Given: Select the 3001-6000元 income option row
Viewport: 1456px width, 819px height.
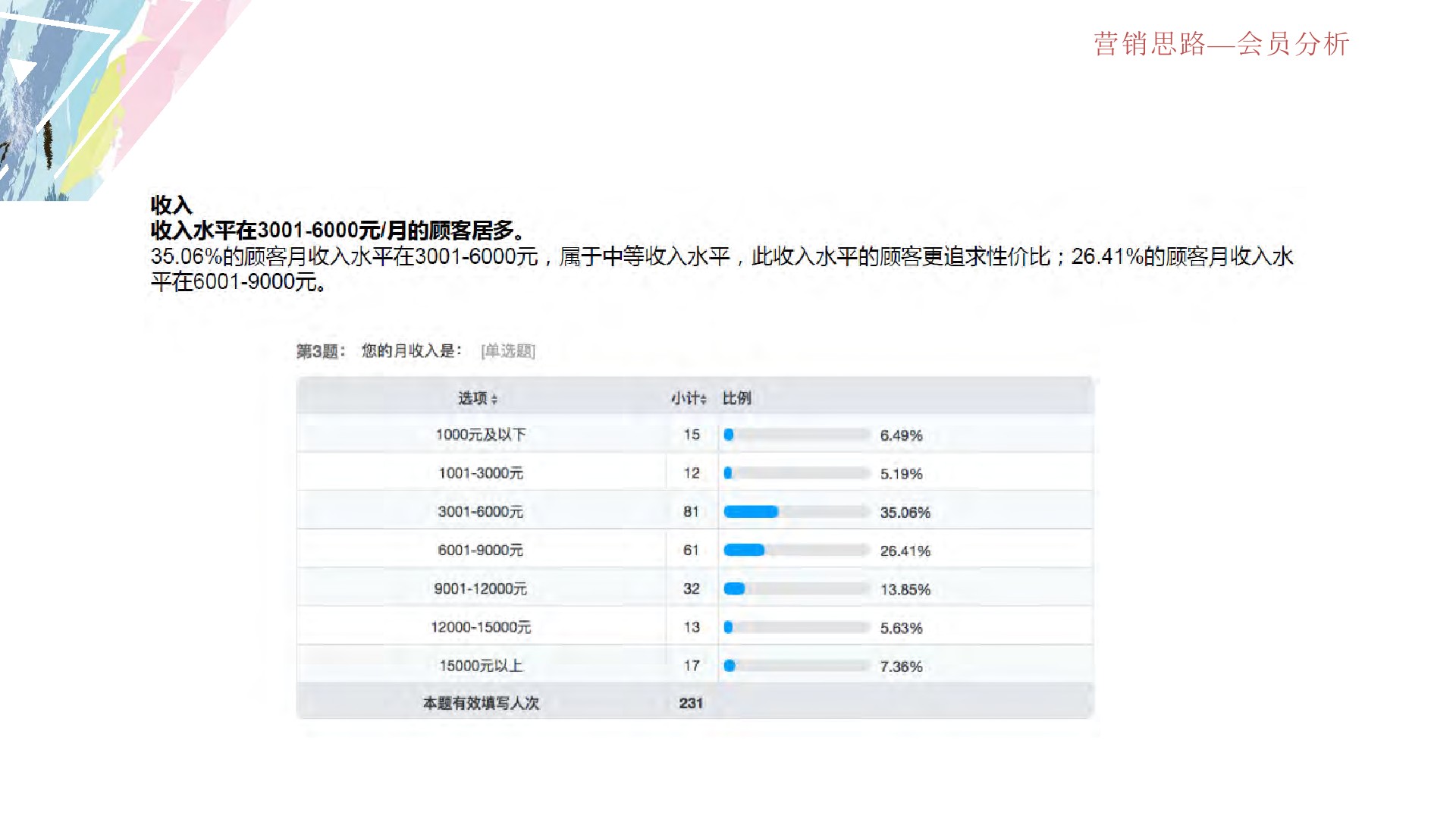Looking at the screenshot, I should (482, 512).
